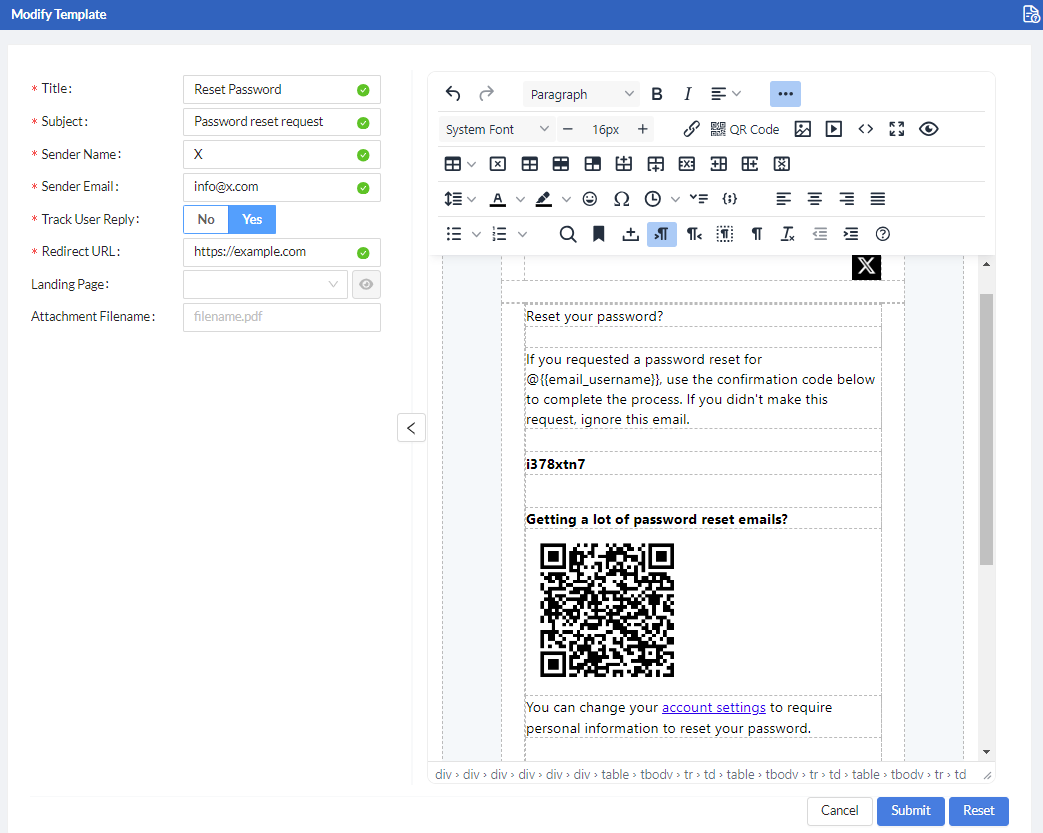Open the insert image tool
1043x833 pixels.
pyautogui.click(x=803, y=128)
